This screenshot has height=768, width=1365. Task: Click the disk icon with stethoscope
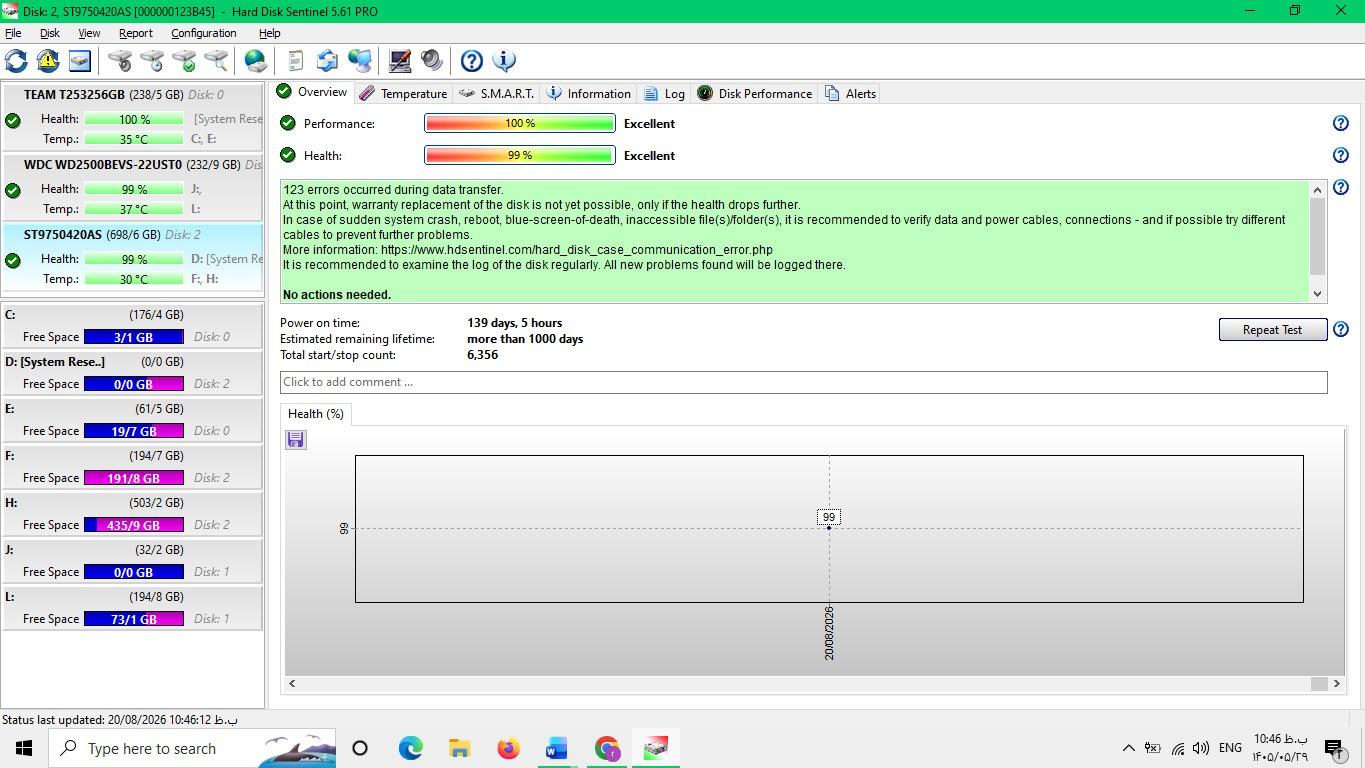coord(120,61)
